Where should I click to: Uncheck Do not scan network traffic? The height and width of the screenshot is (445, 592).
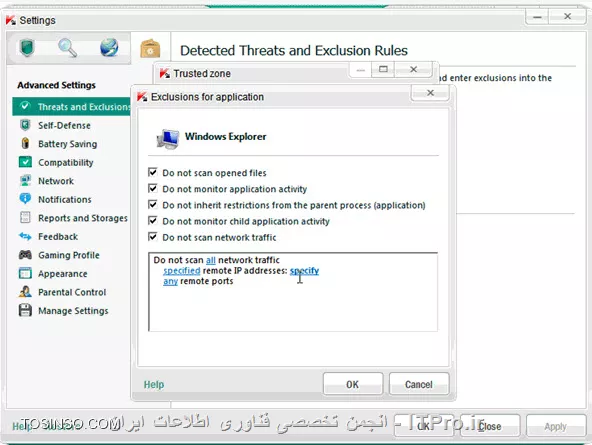coord(153,237)
